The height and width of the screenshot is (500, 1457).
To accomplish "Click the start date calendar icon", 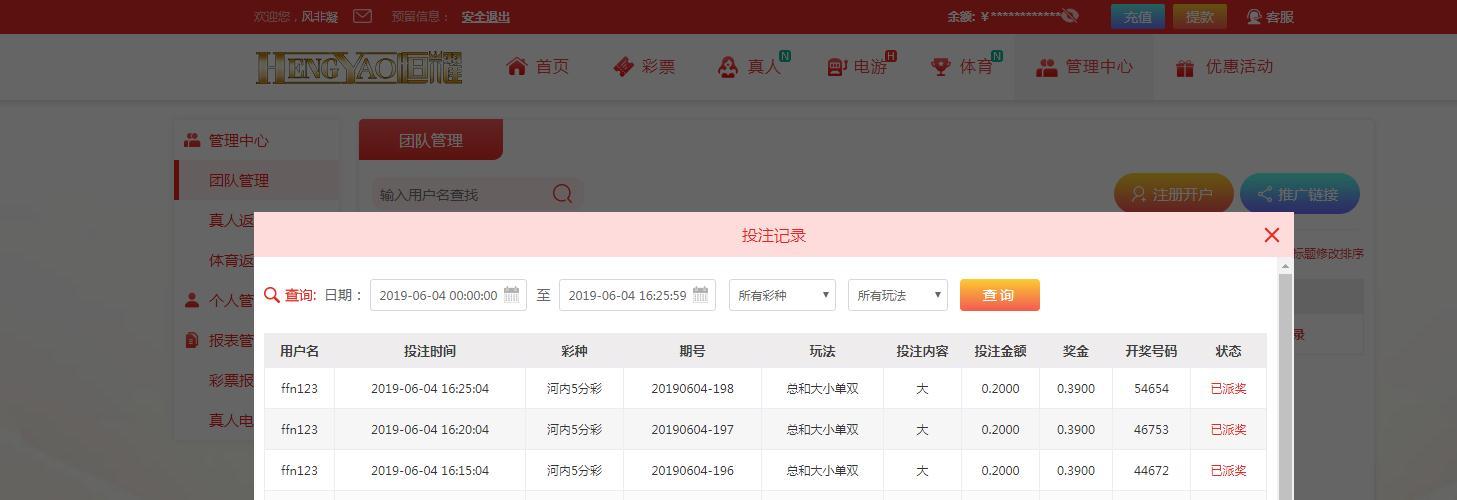I will pos(511,295).
